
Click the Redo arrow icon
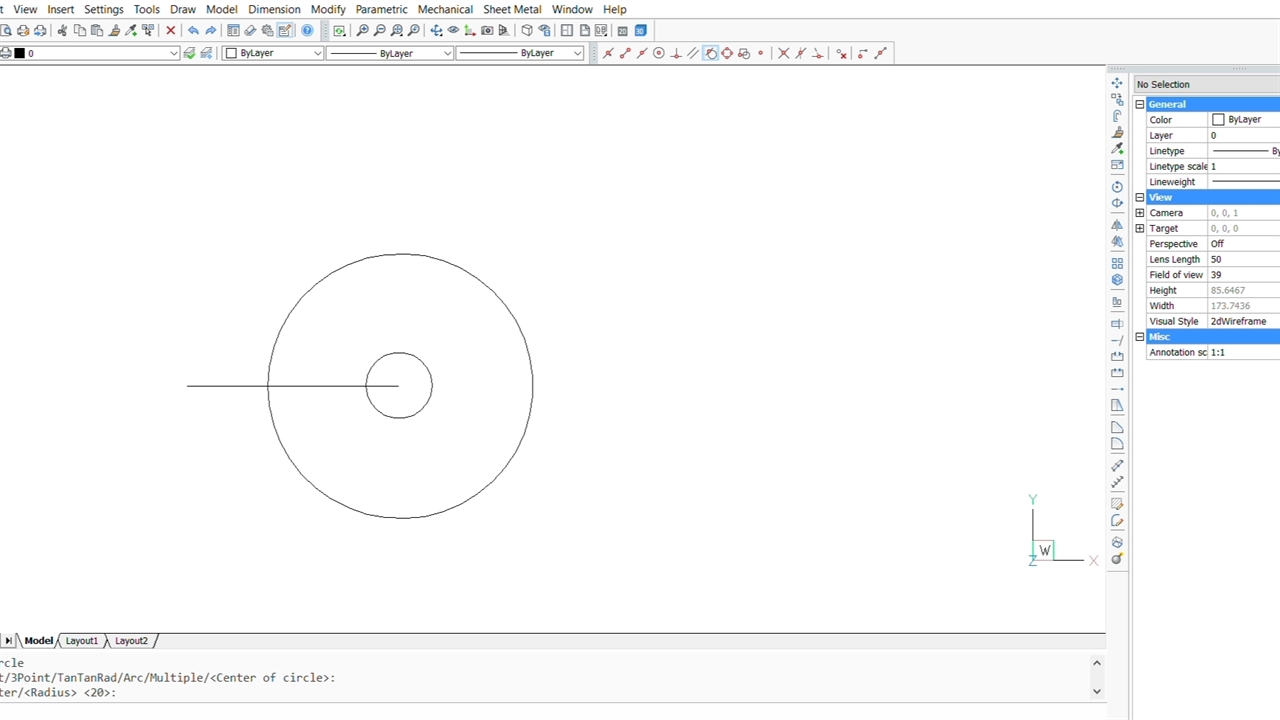point(211,31)
